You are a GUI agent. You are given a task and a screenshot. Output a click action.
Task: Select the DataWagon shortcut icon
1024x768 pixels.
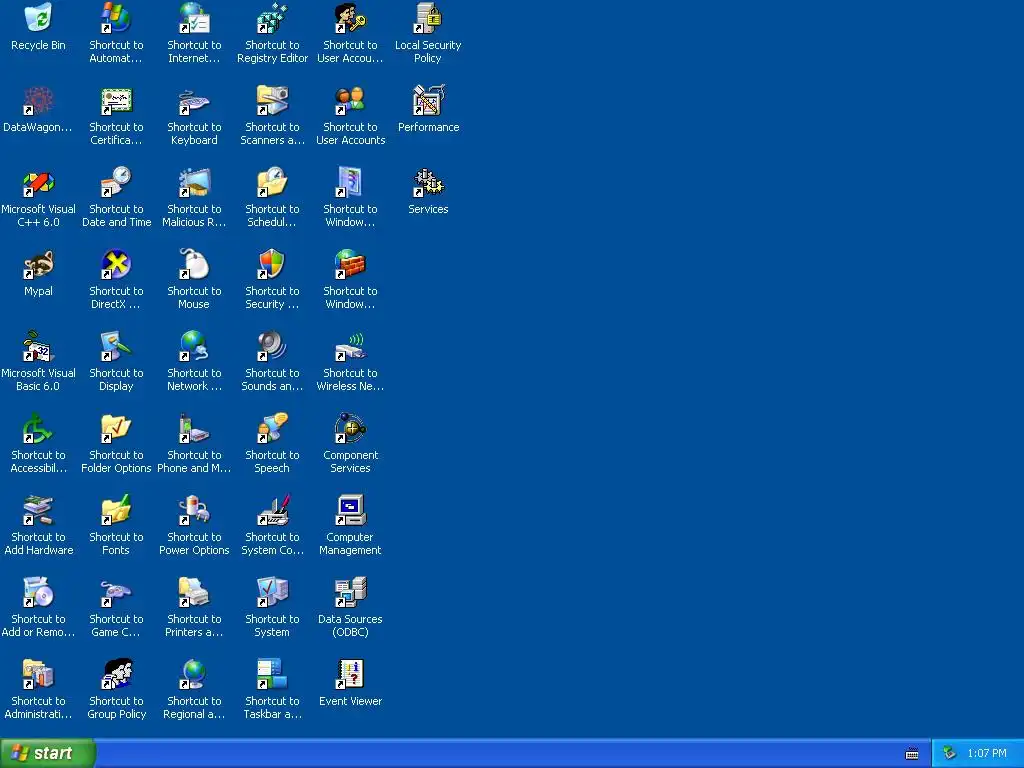38,101
